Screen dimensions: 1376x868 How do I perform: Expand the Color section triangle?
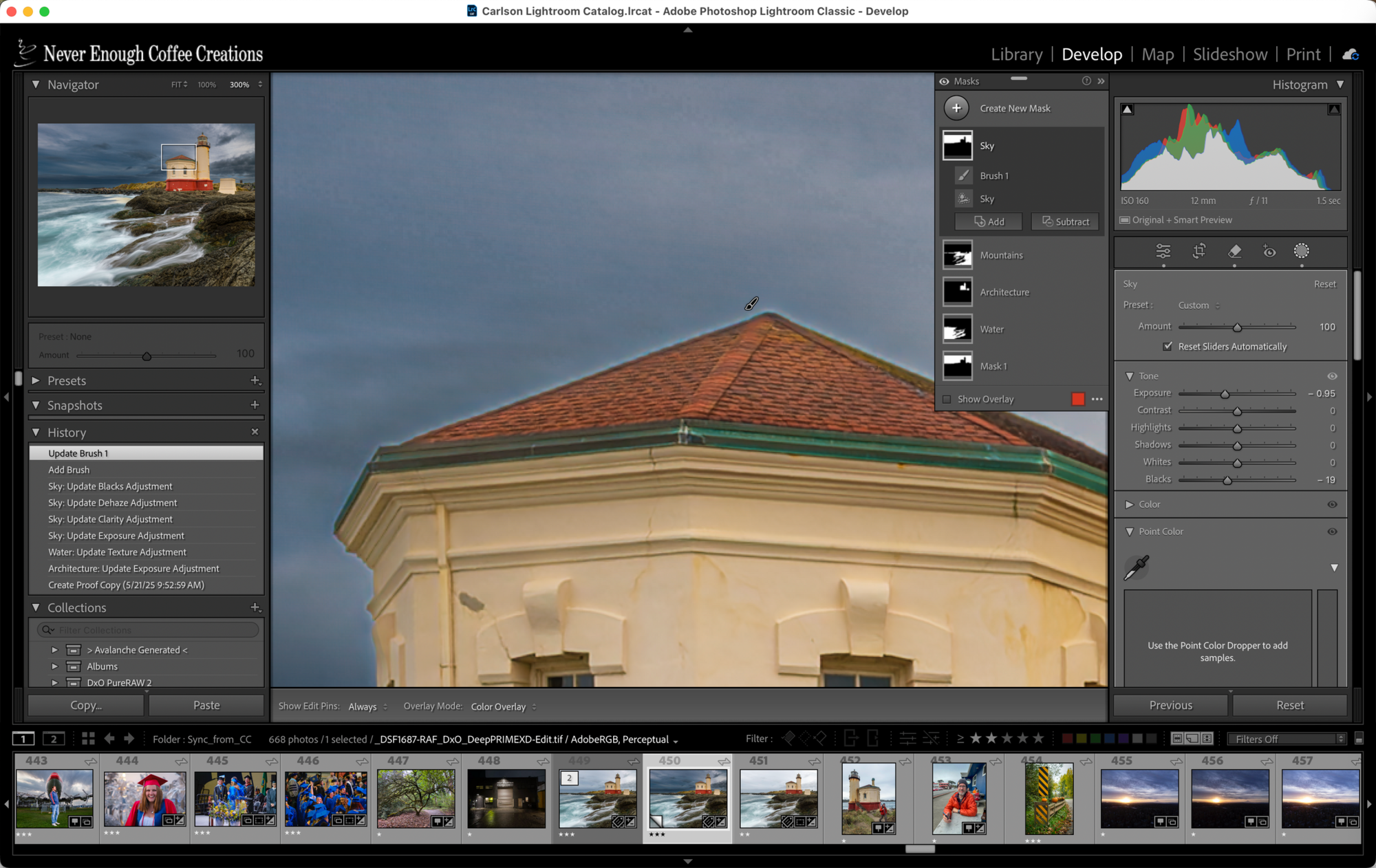point(1129,504)
